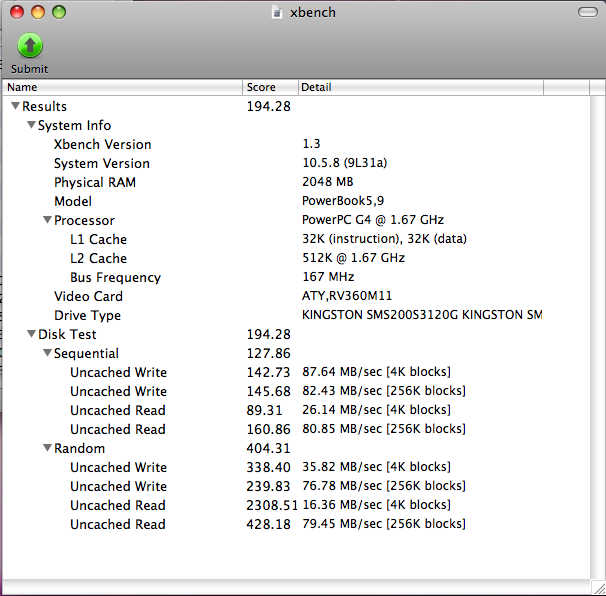This screenshot has width=606, height=596.
Task: Click the score value 89.31
Action: [x=264, y=410]
